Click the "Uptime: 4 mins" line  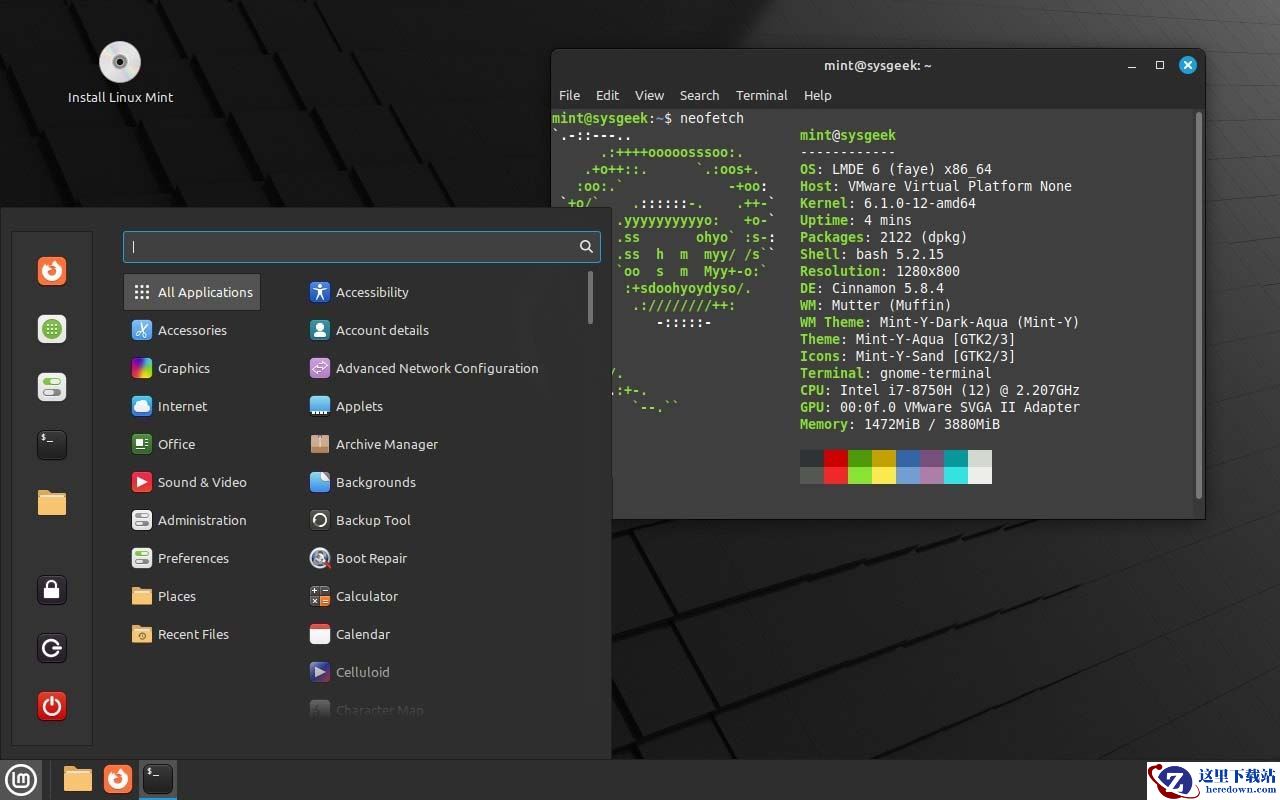(x=856, y=220)
